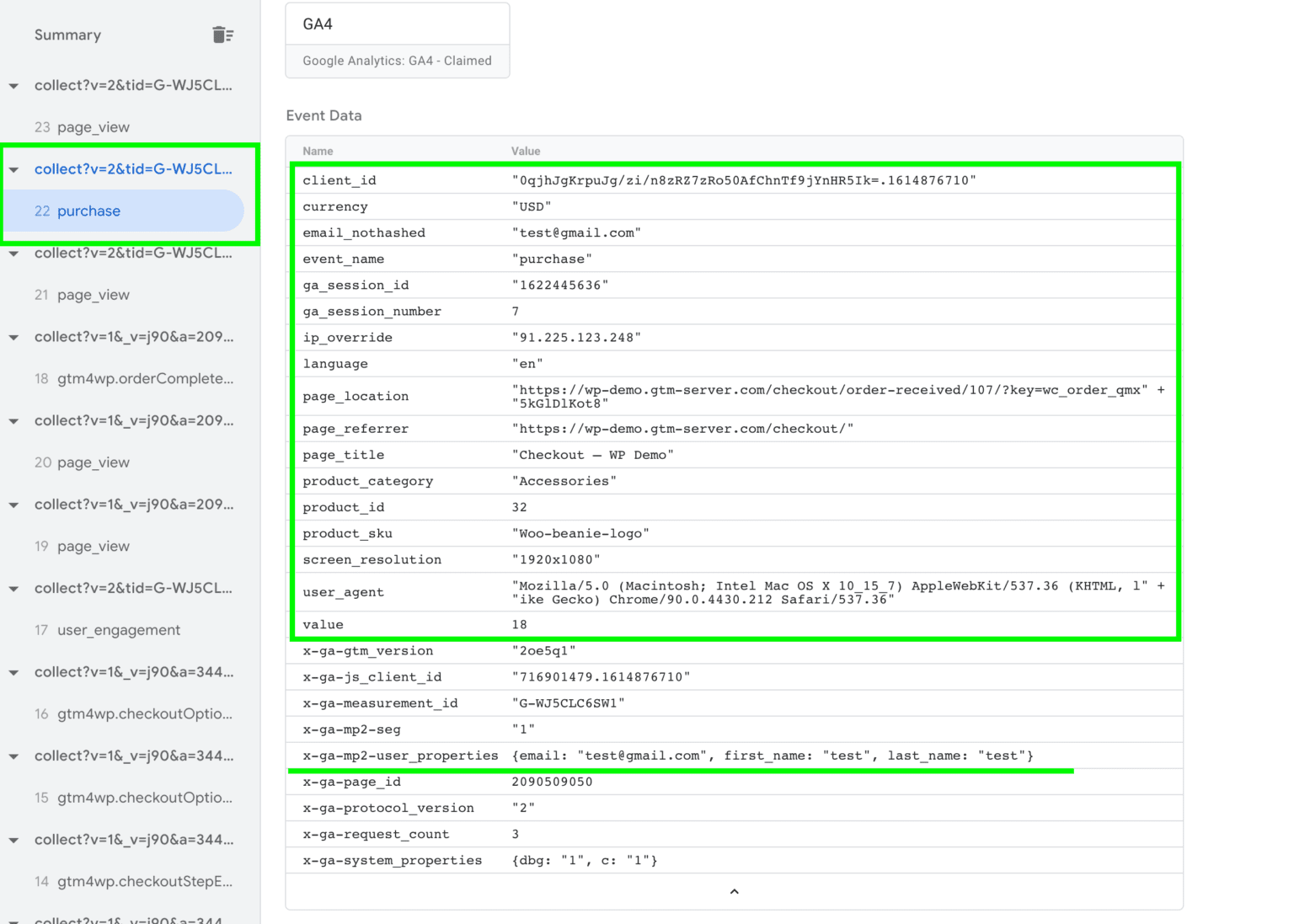The image size is (1294, 924).
Task: Collapse the collect request containing event 16 gtm4wp.checkoutOptio
Action: click(13, 671)
